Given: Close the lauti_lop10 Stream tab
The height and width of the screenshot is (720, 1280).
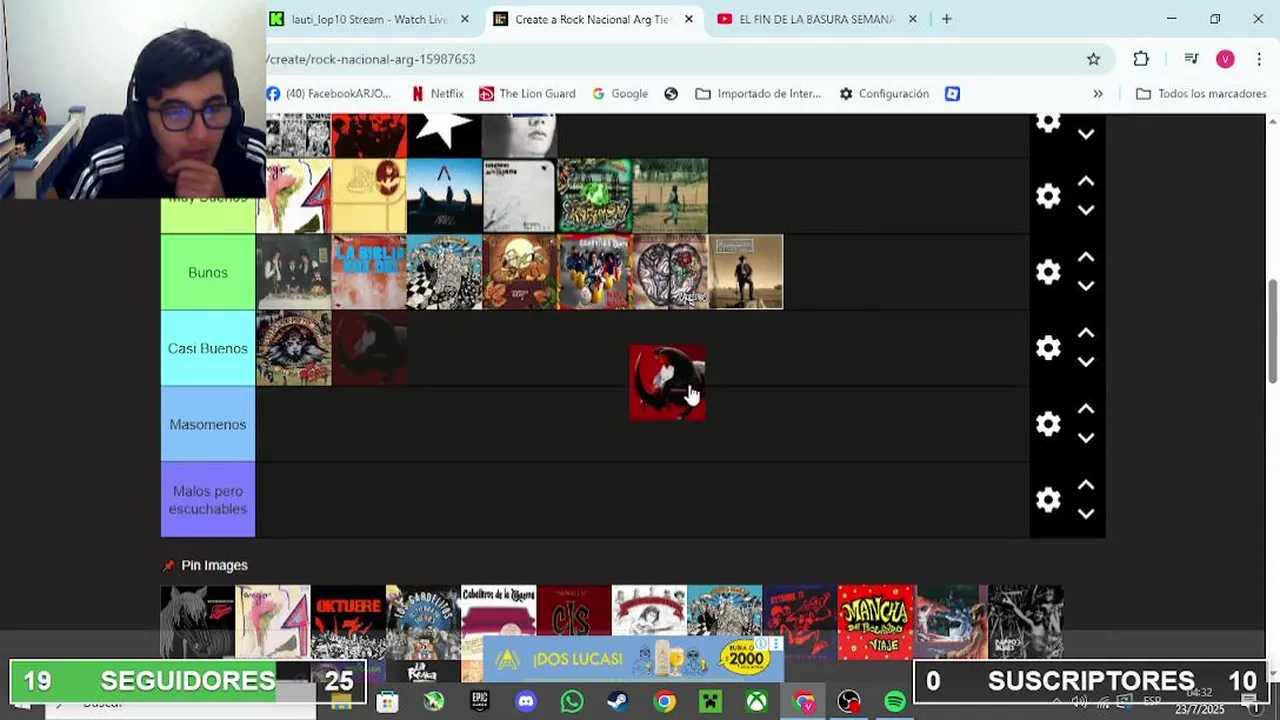Looking at the screenshot, I should (x=465, y=19).
